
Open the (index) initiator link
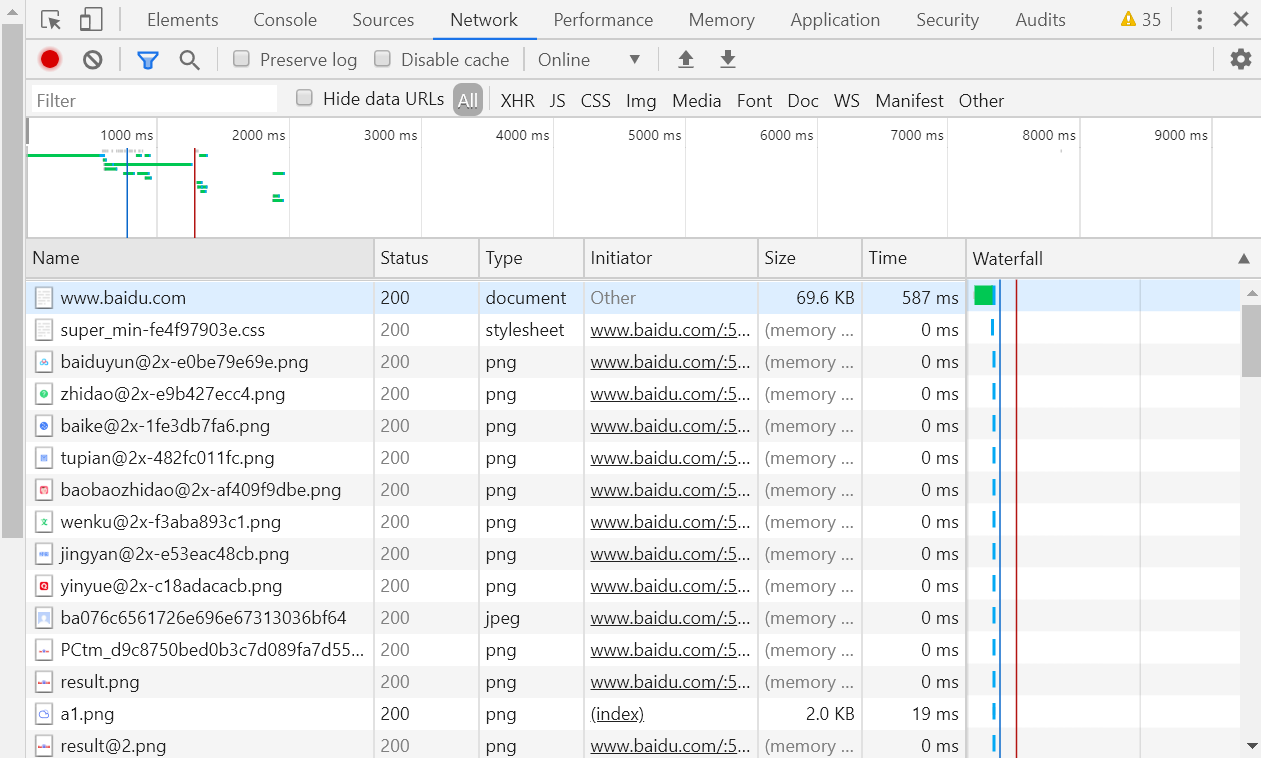617,713
